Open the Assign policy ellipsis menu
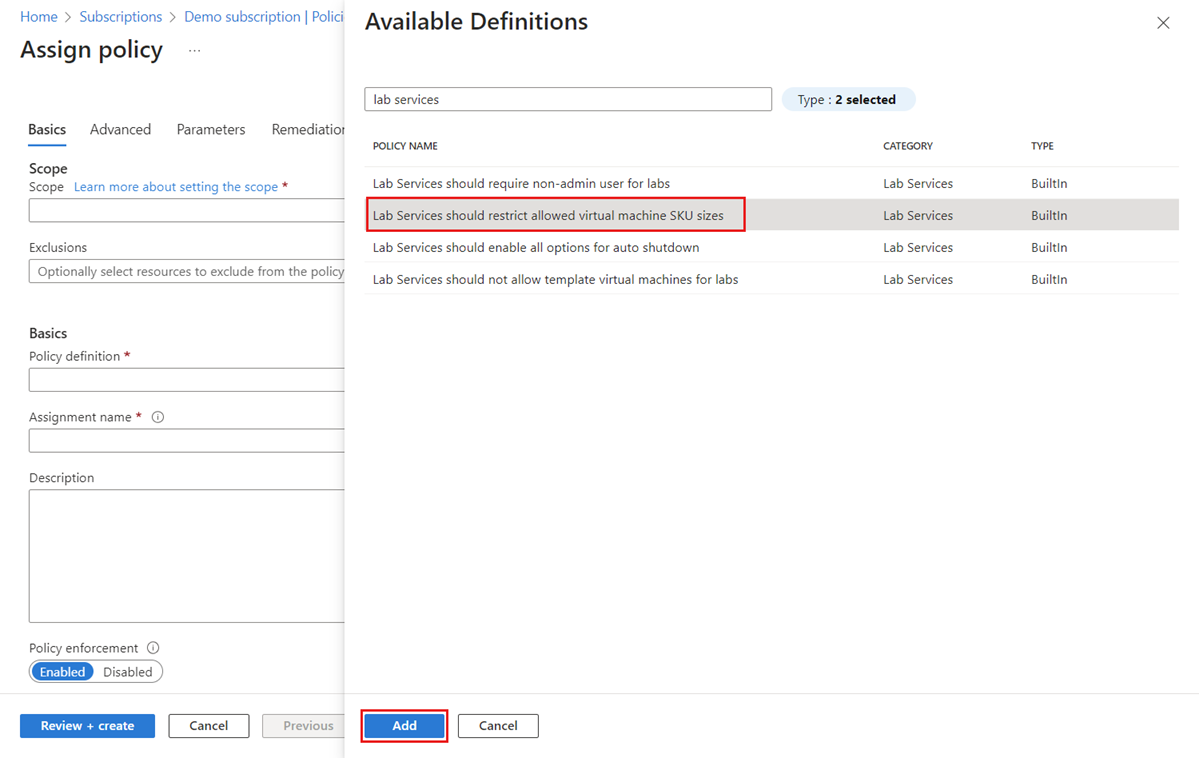This screenshot has height=758, width=1199. pyautogui.click(x=194, y=50)
